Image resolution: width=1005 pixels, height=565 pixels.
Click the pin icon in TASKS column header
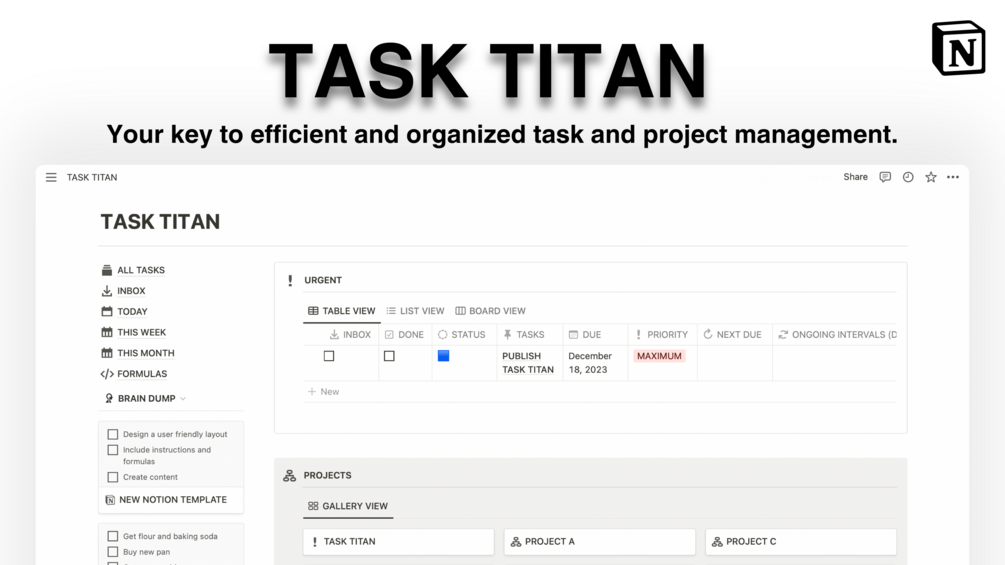(508, 334)
